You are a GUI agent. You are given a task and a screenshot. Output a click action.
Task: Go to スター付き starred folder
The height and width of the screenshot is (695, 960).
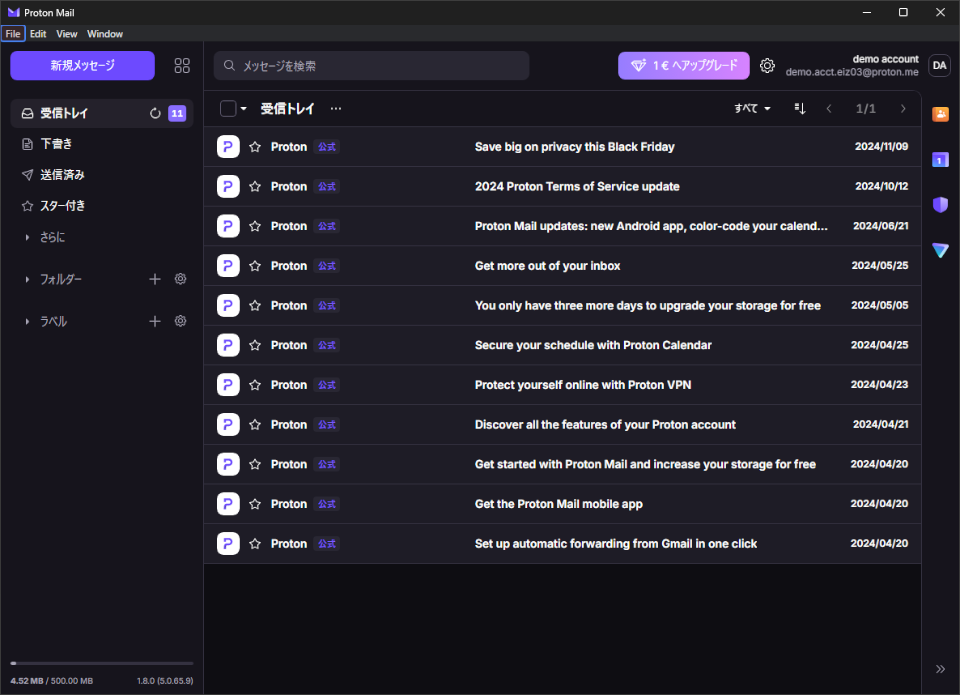tap(102, 206)
